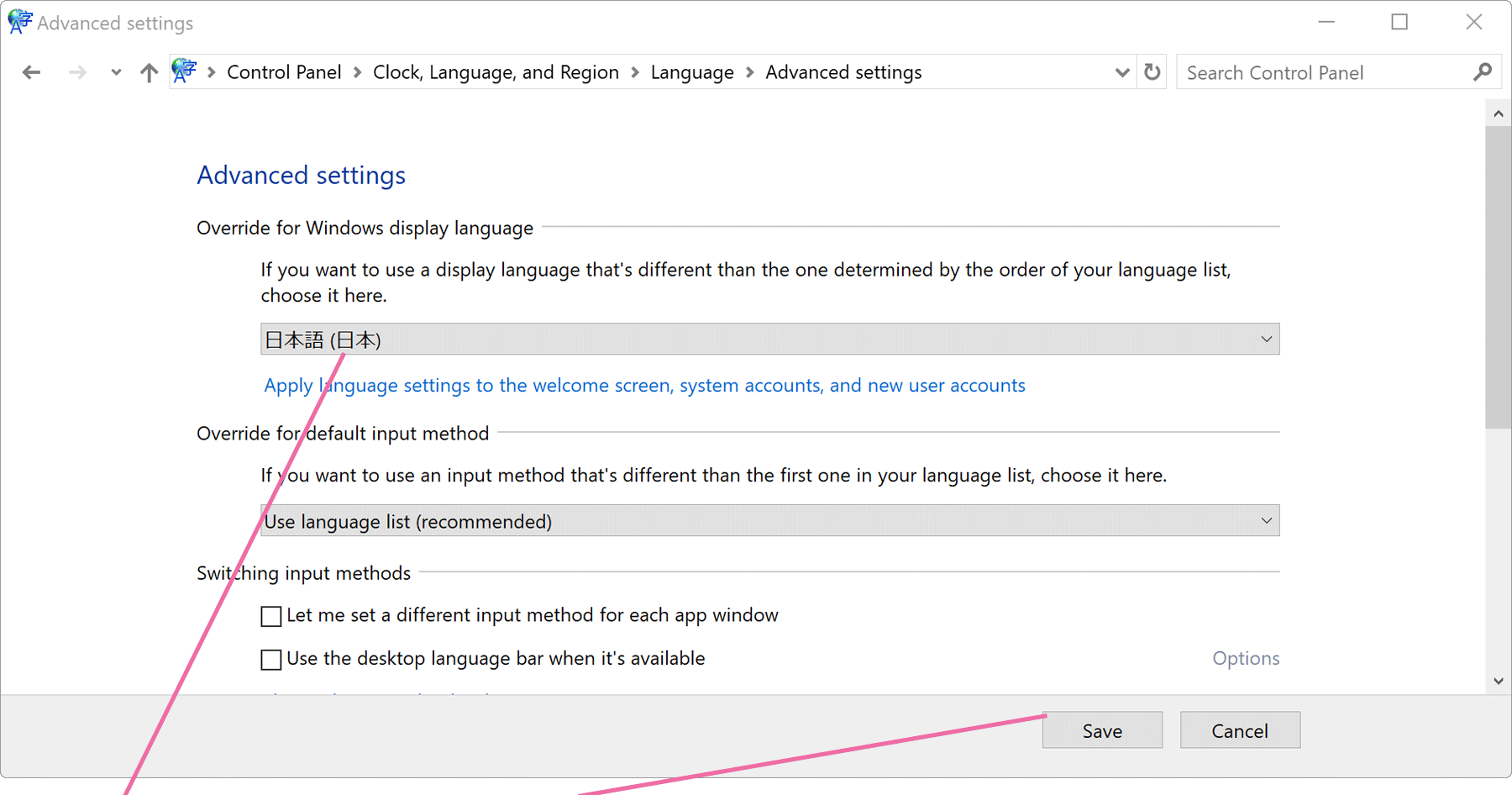Viewport: 1512px width, 795px height.
Task: Refresh the page with the refresh icon
Action: coord(1152,72)
